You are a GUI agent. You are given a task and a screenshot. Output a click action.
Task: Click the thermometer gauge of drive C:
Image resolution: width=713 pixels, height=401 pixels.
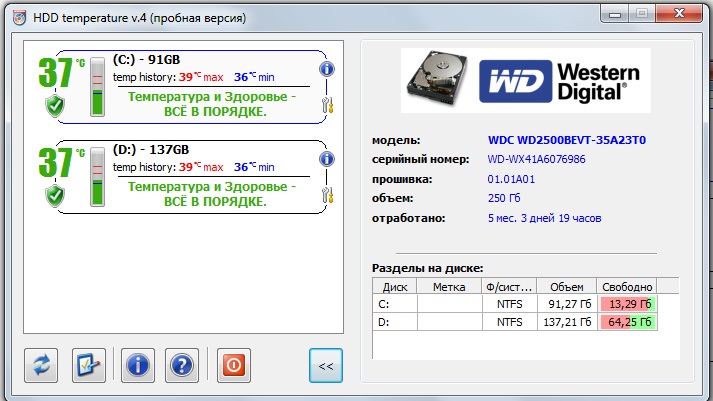(x=97, y=86)
